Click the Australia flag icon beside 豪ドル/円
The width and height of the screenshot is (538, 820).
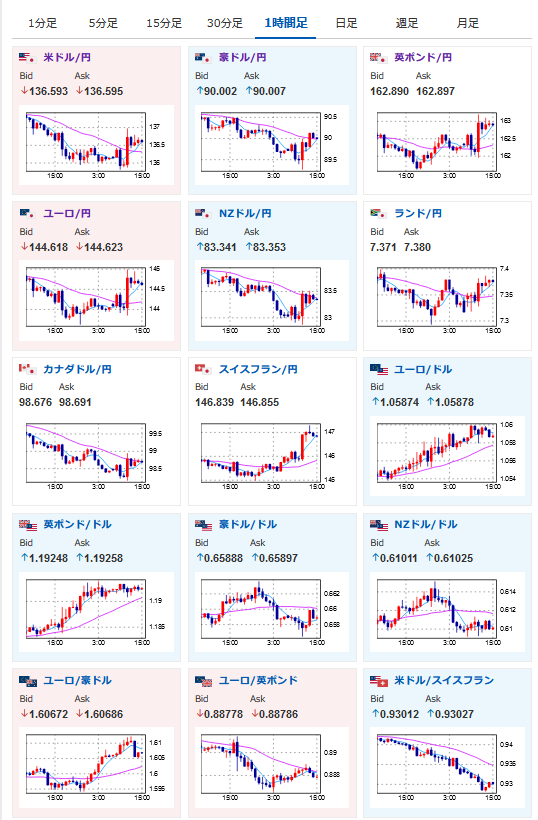click(203, 58)
